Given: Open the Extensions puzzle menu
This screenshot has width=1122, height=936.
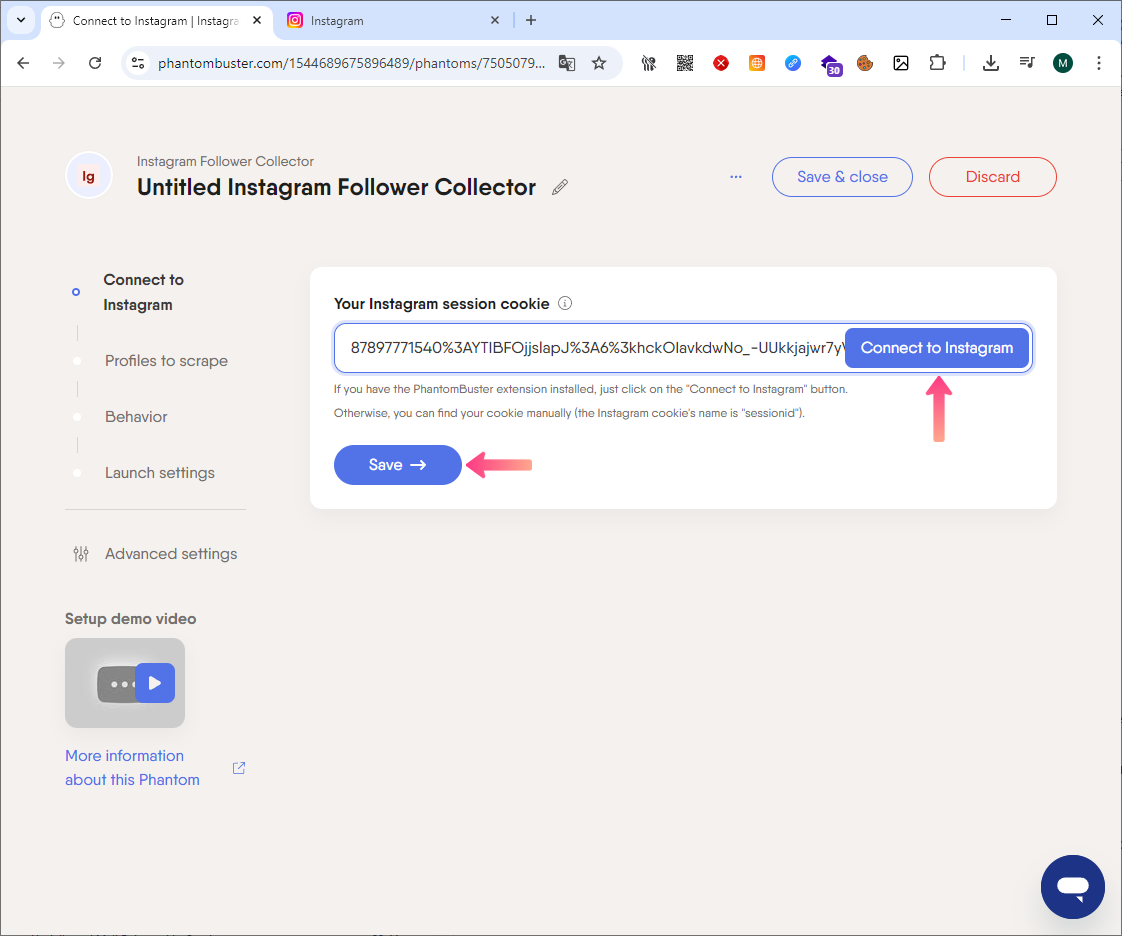Looking at the screenshot, I should [x=937, y=63].
